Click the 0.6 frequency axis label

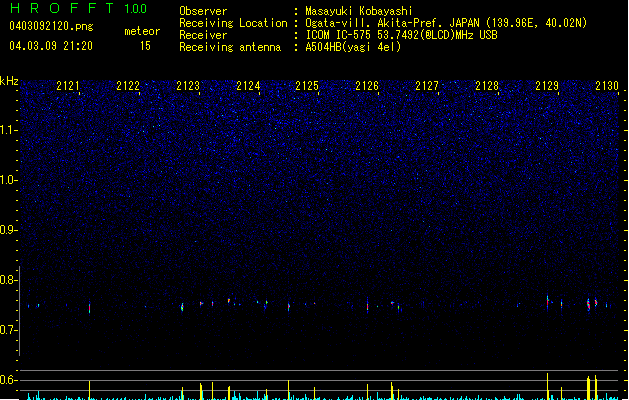pyautogui.click(x=9, y=380)
